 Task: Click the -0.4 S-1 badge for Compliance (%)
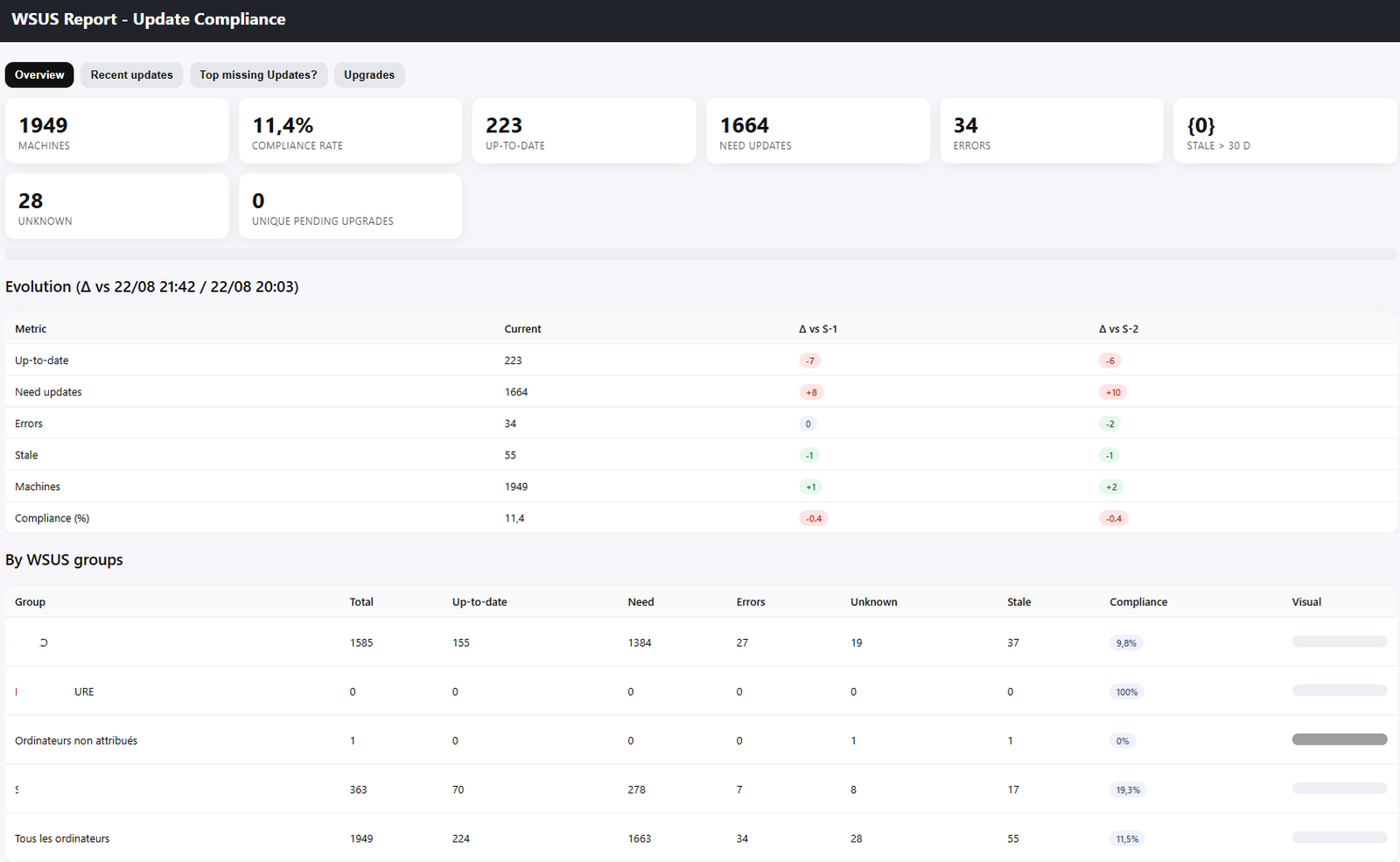[x=813, y=519]
